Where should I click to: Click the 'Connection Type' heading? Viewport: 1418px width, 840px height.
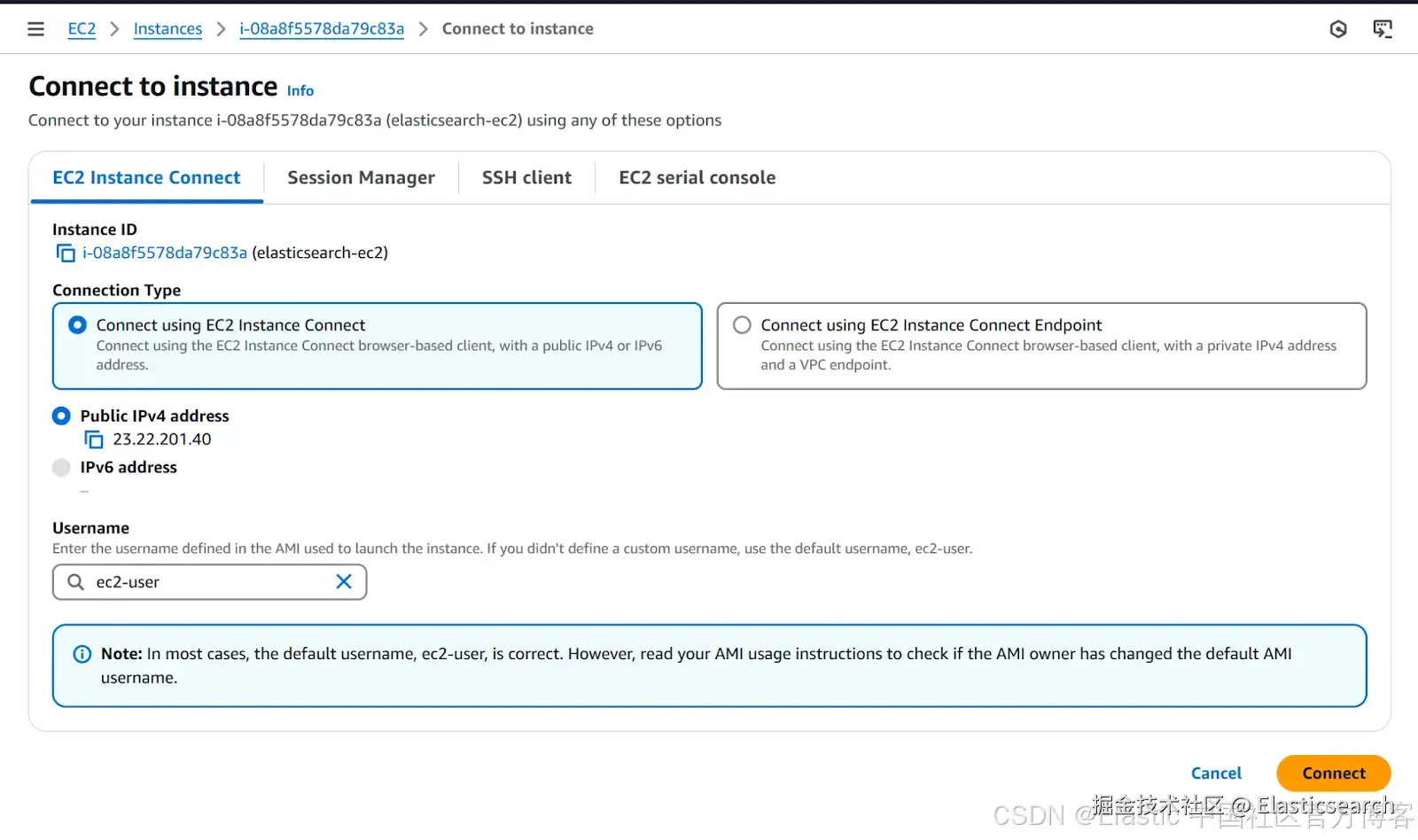coord(116,291)
